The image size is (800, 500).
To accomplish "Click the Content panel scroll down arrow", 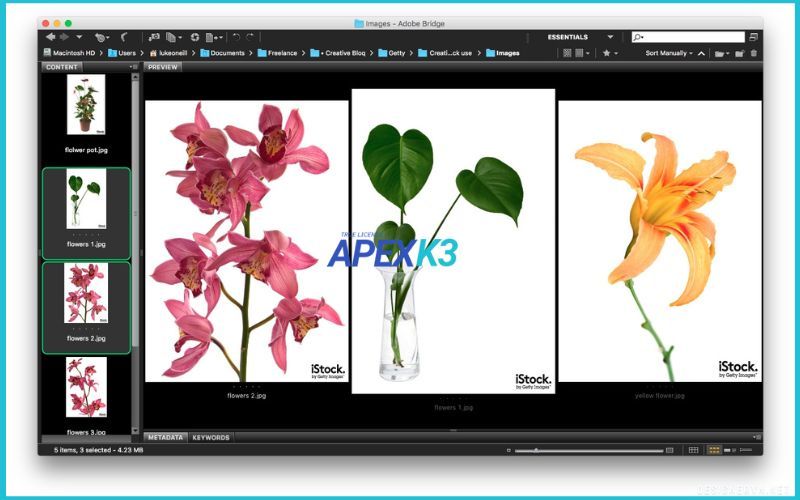I will [135, 431].
